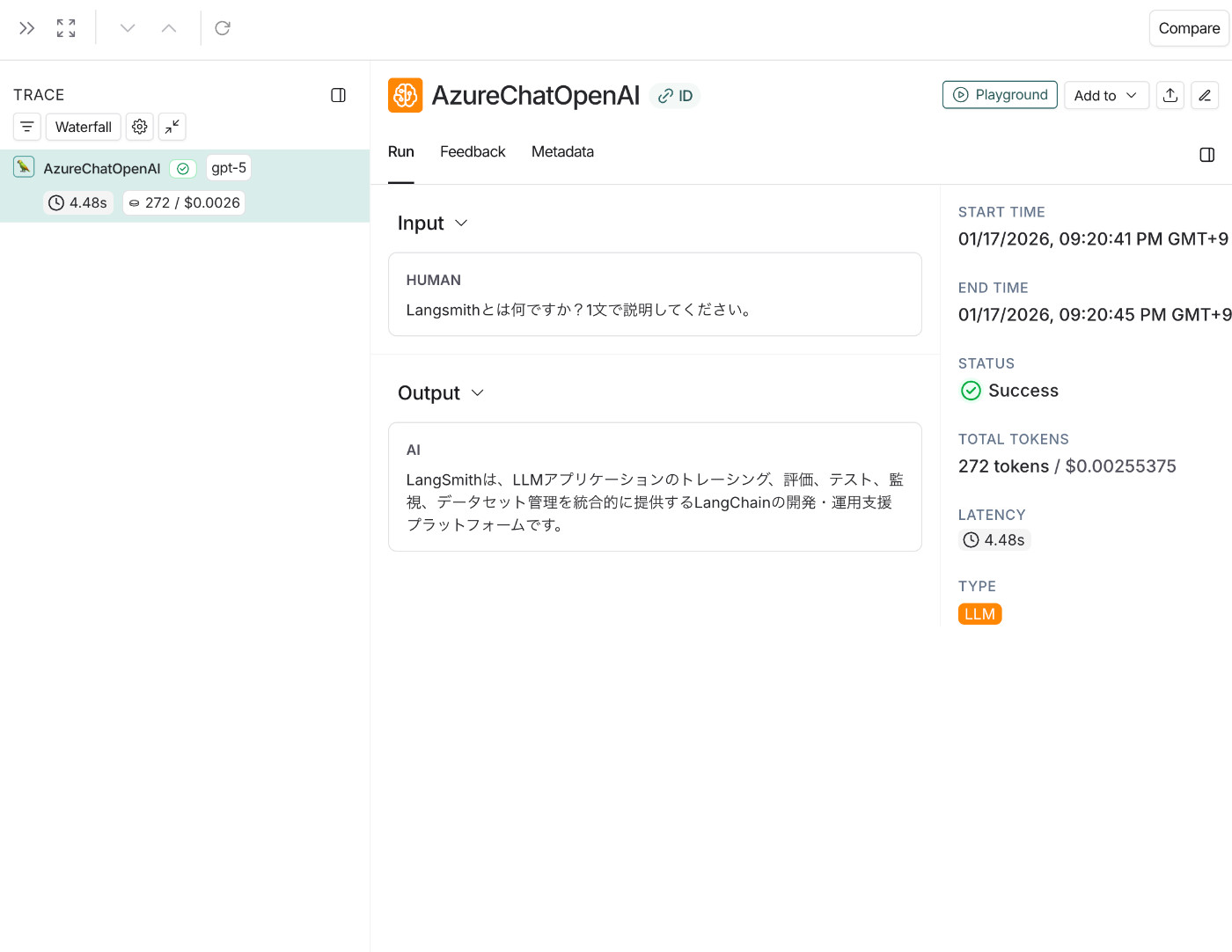Click AzureChatOpenAI page title
Viewport: 1232px width, 952px height.
(536, 95)
